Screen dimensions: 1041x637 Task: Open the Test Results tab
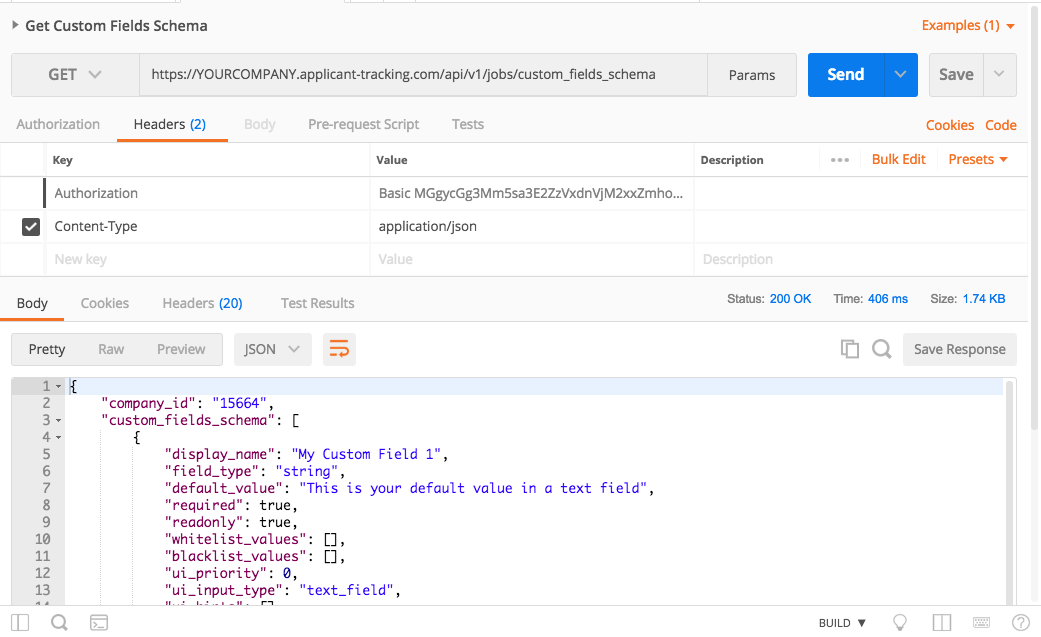coord(317,304)
